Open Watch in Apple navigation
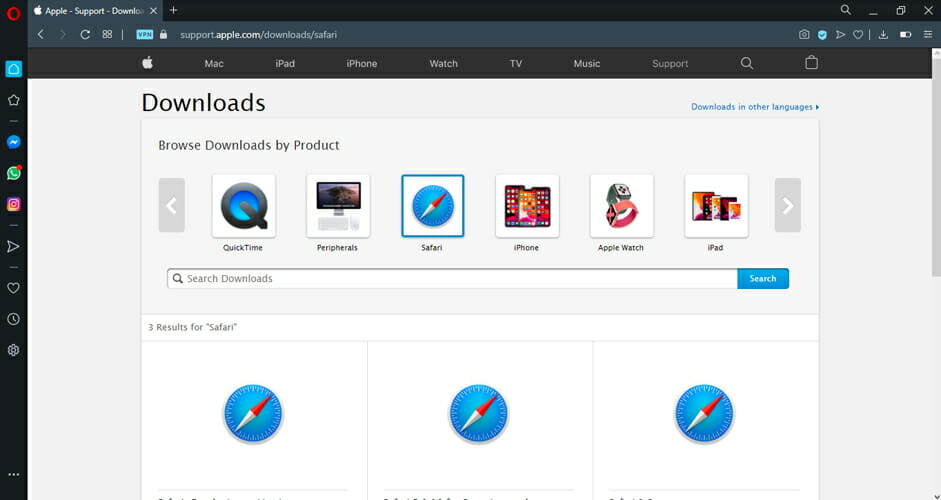 tap(443, 64)
